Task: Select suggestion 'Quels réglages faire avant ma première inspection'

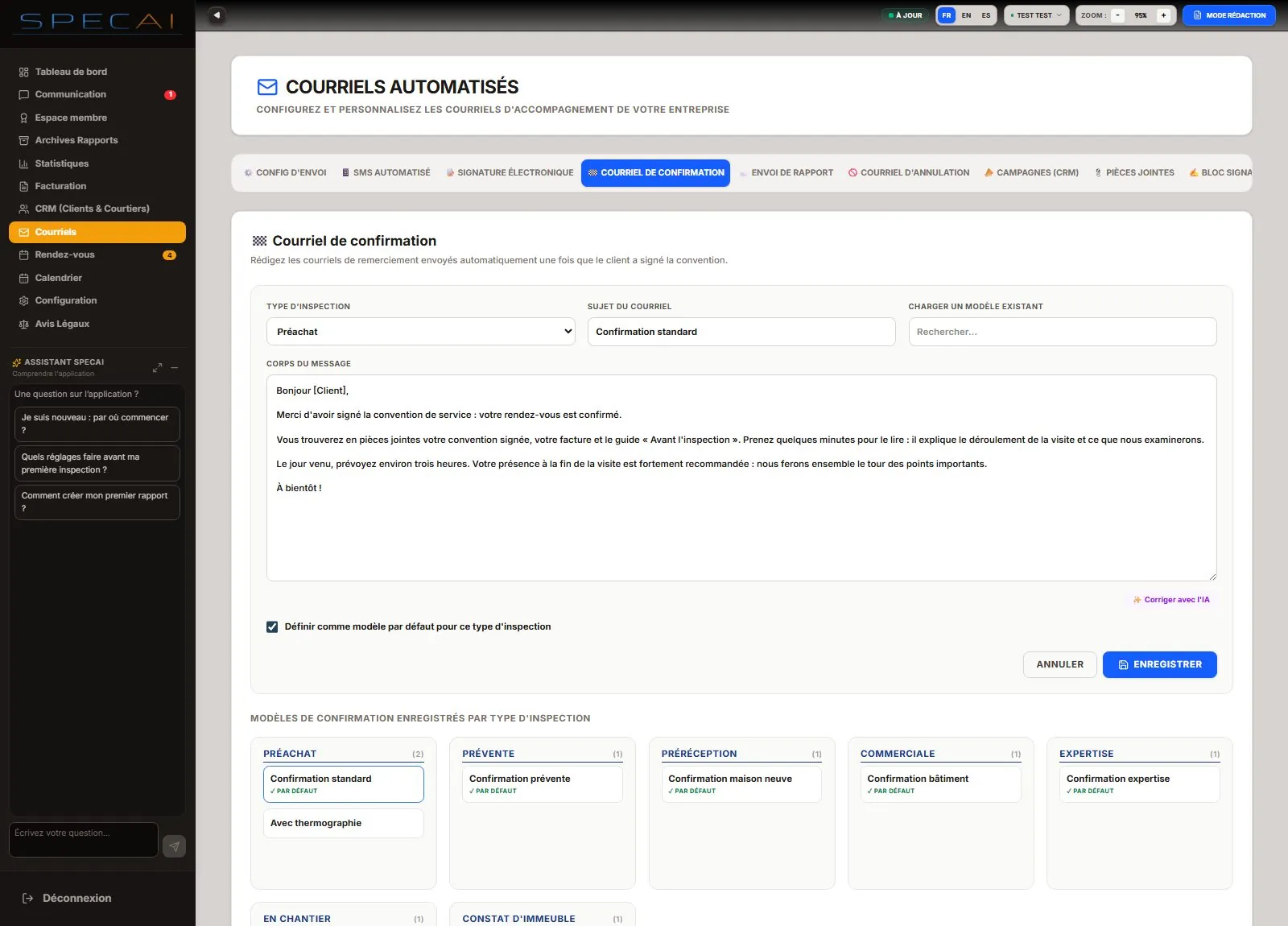Action: coord(97,463)
